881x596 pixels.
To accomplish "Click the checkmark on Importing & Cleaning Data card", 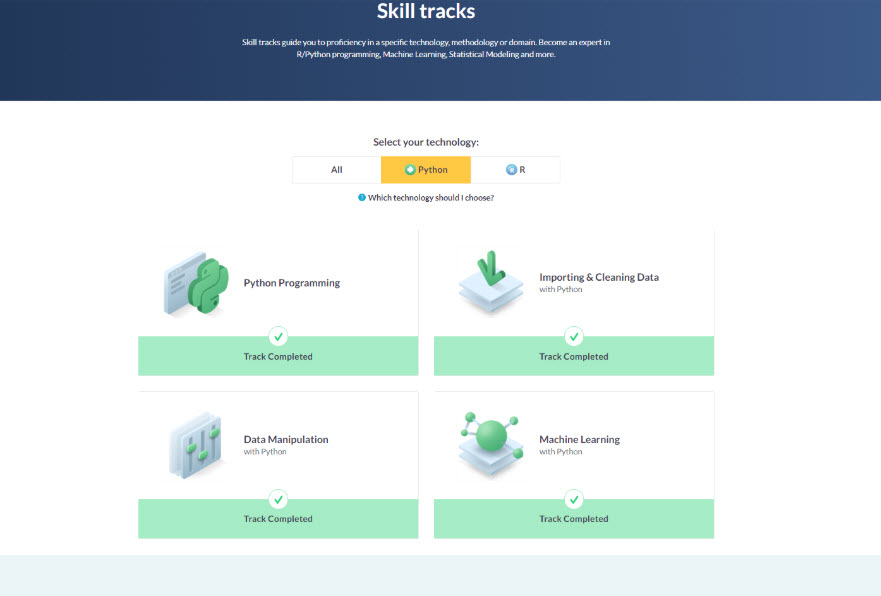I will (x=573, y=336).
